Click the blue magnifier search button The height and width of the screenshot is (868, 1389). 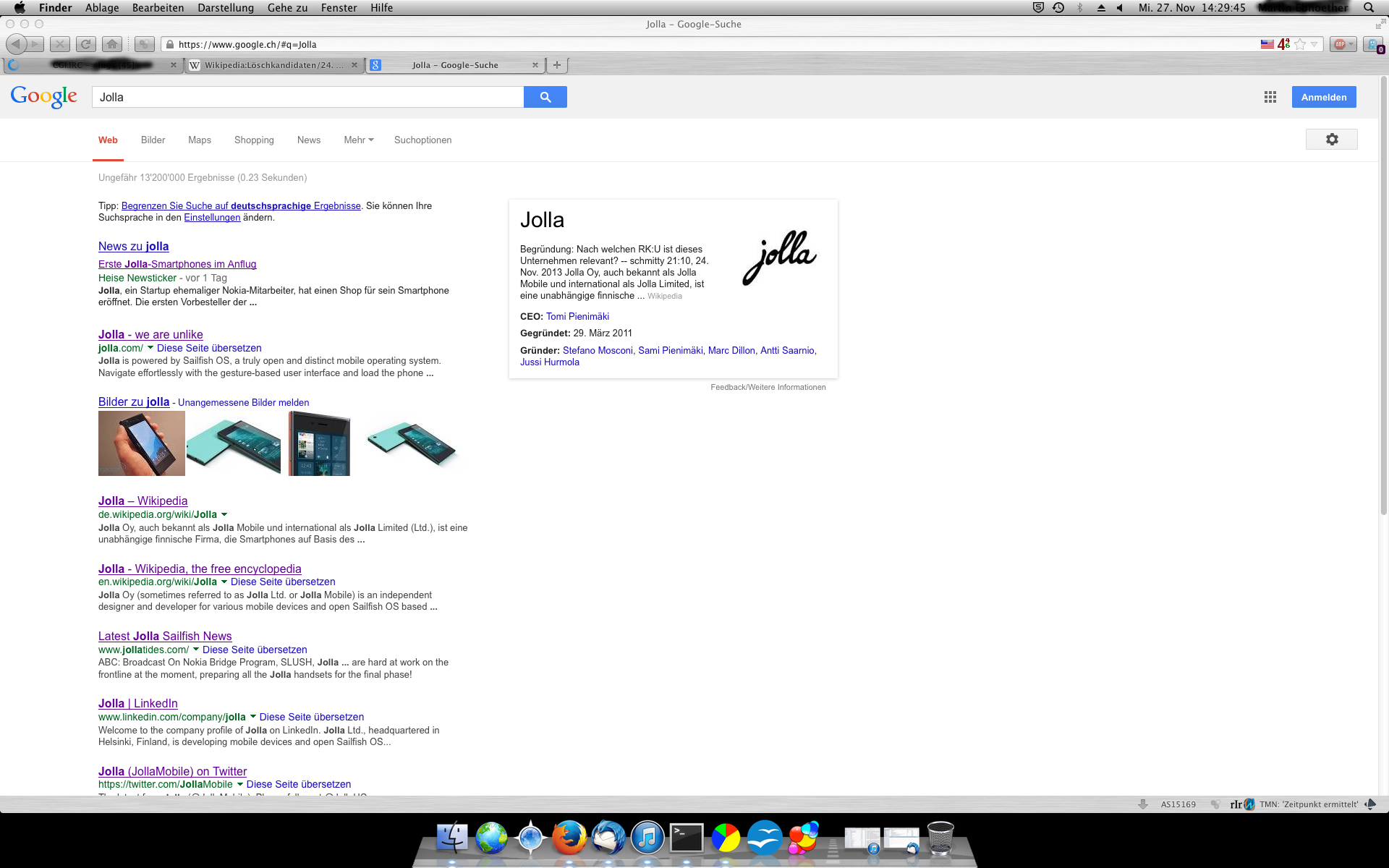[545, 97]
